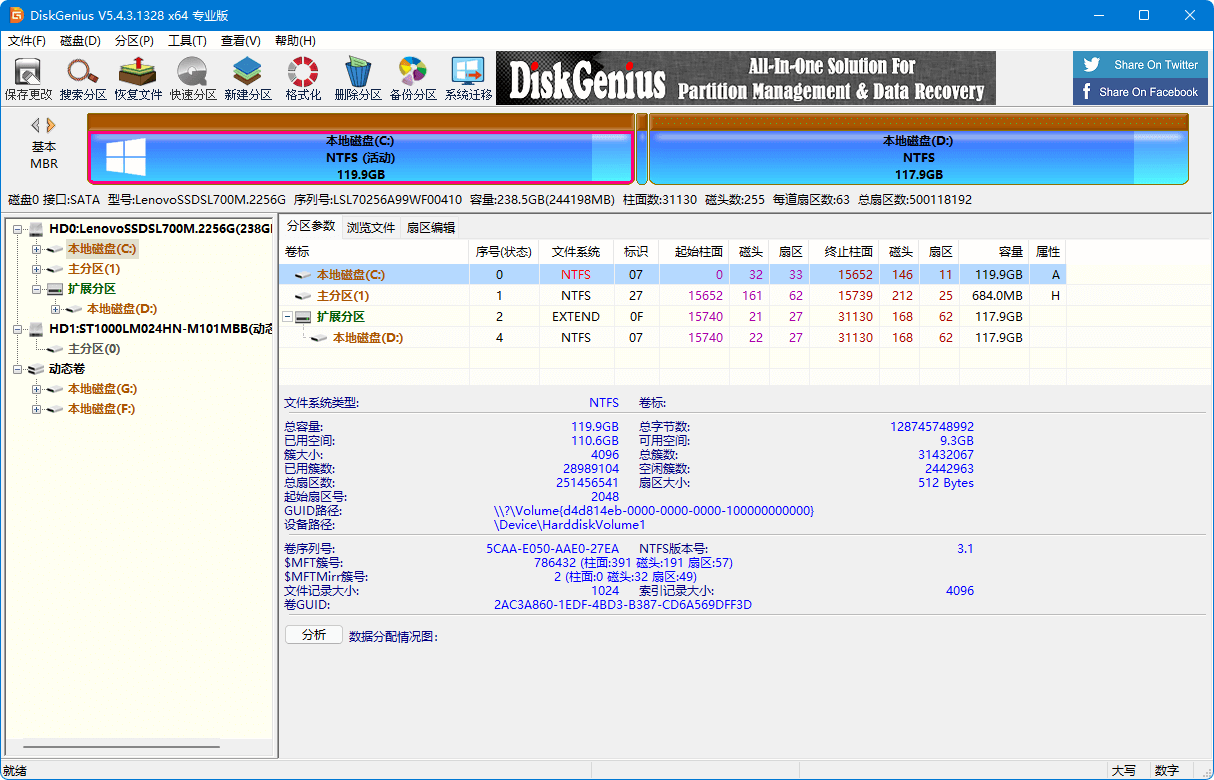Open the 分区(P) menu

[x=134, y=41]
